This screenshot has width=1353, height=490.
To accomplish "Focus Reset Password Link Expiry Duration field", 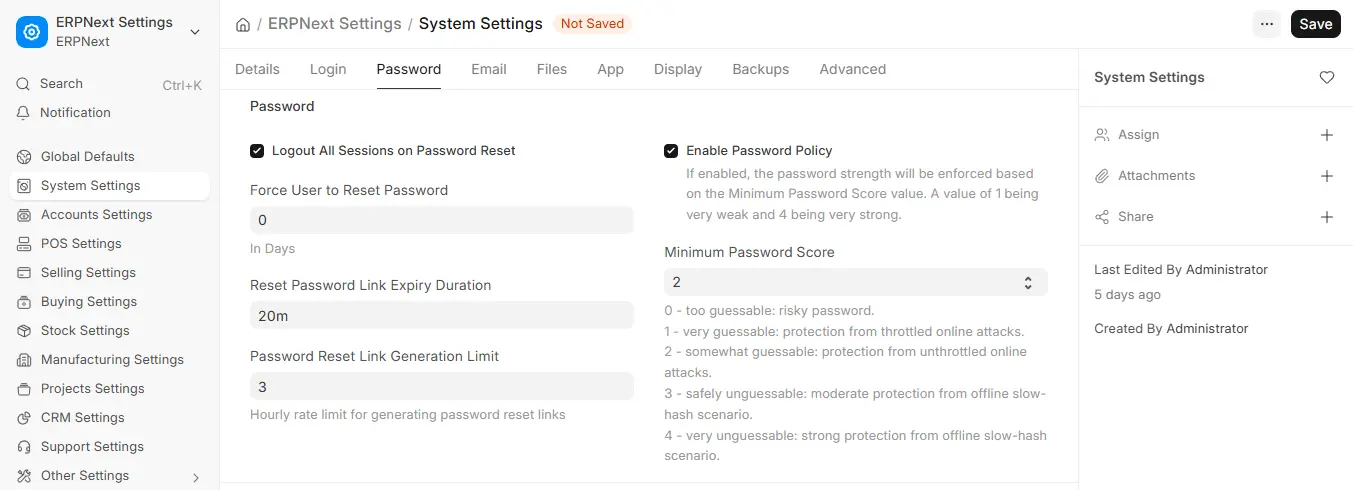I will click(x=442, y=315).
